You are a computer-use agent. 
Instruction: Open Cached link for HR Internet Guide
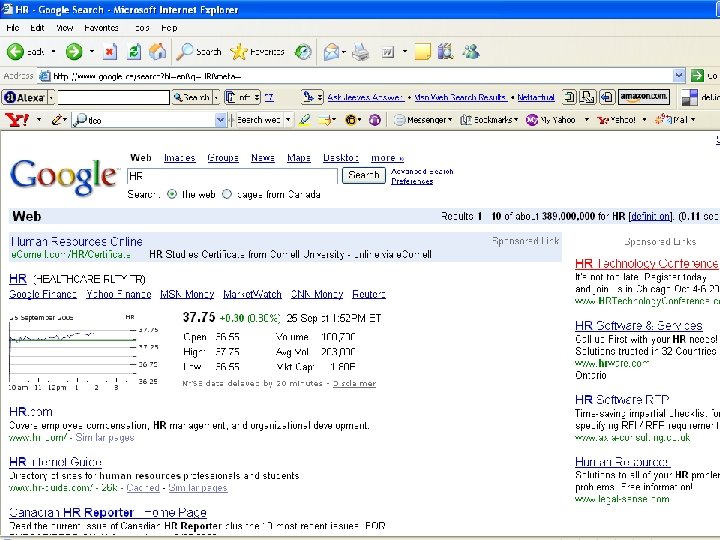143,488
